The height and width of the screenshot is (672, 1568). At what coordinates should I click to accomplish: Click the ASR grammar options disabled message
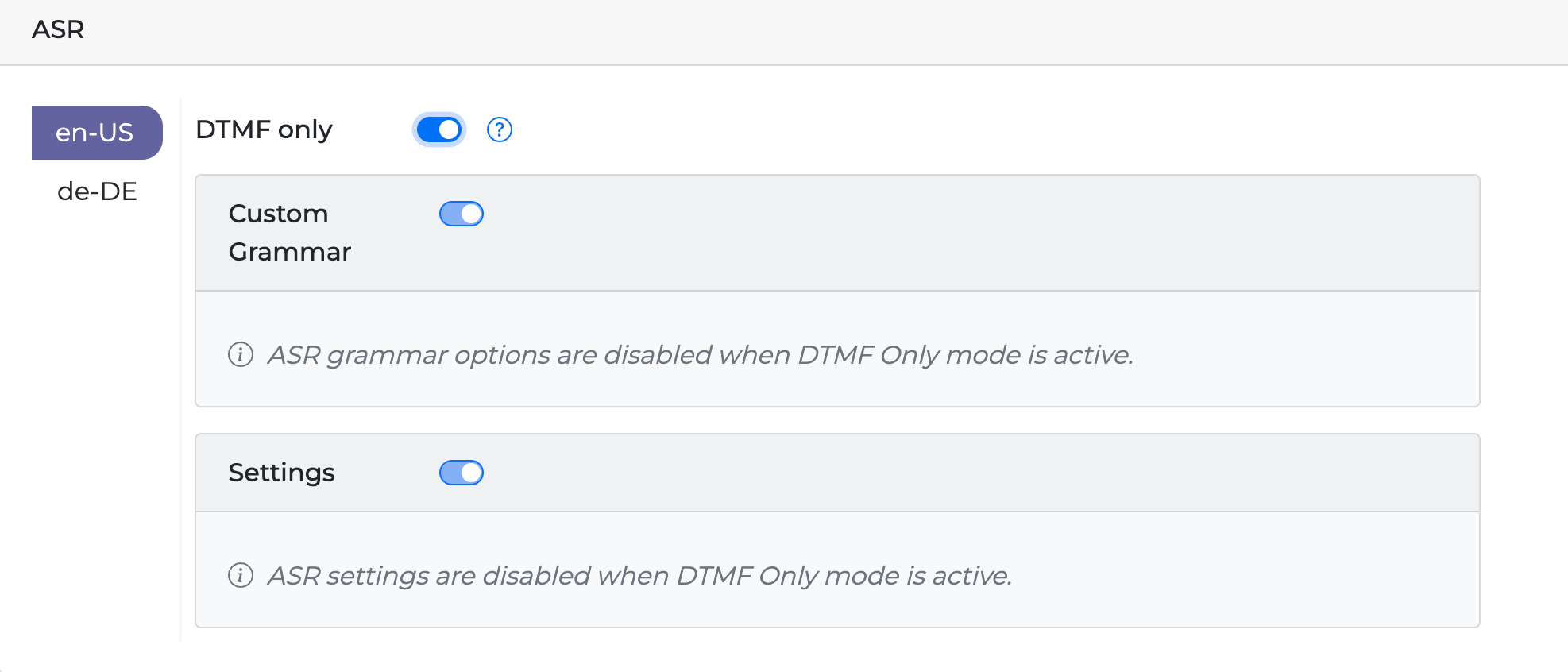tap(700, 354)
